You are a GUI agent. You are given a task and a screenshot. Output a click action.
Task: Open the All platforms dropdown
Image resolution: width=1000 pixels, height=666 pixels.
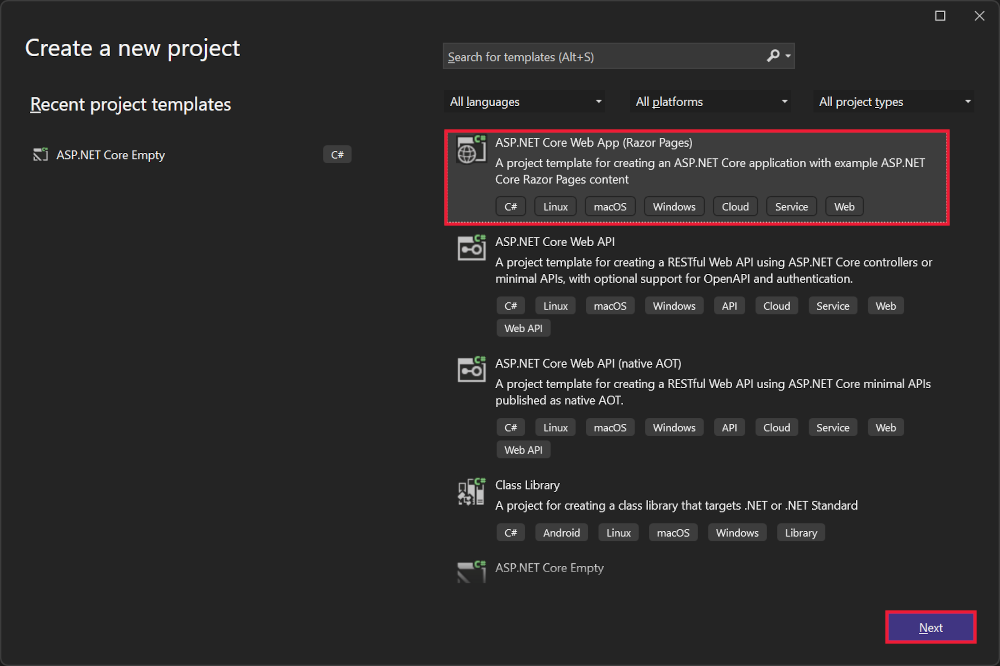coord(710,101)
